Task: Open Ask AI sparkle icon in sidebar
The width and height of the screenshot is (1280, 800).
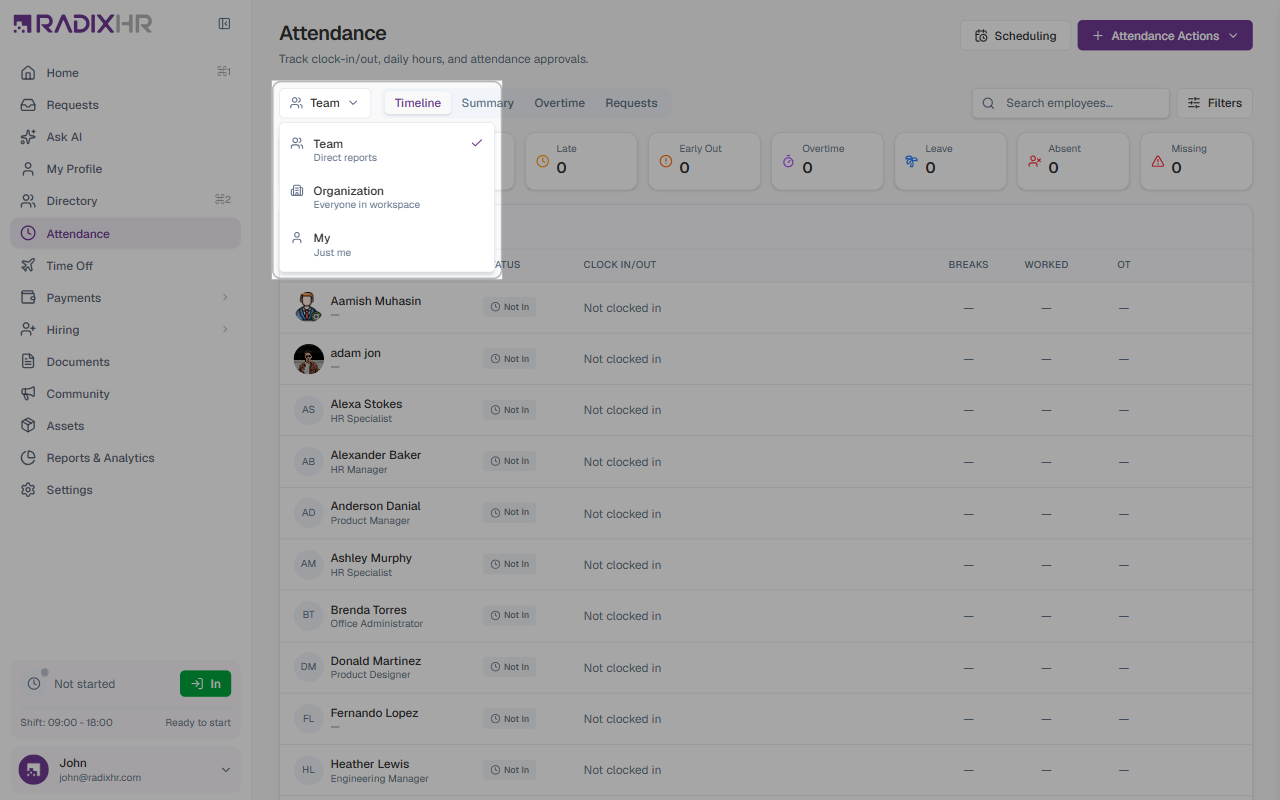Action: pyautogui.click(x=28, y=137)
